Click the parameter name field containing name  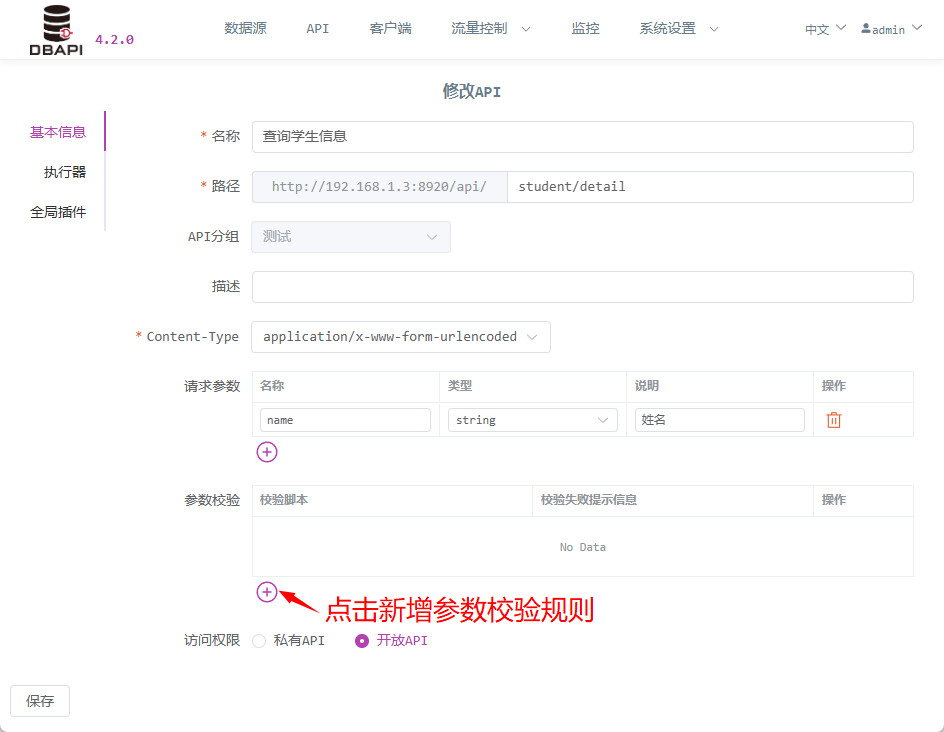[x=346, y=420]
